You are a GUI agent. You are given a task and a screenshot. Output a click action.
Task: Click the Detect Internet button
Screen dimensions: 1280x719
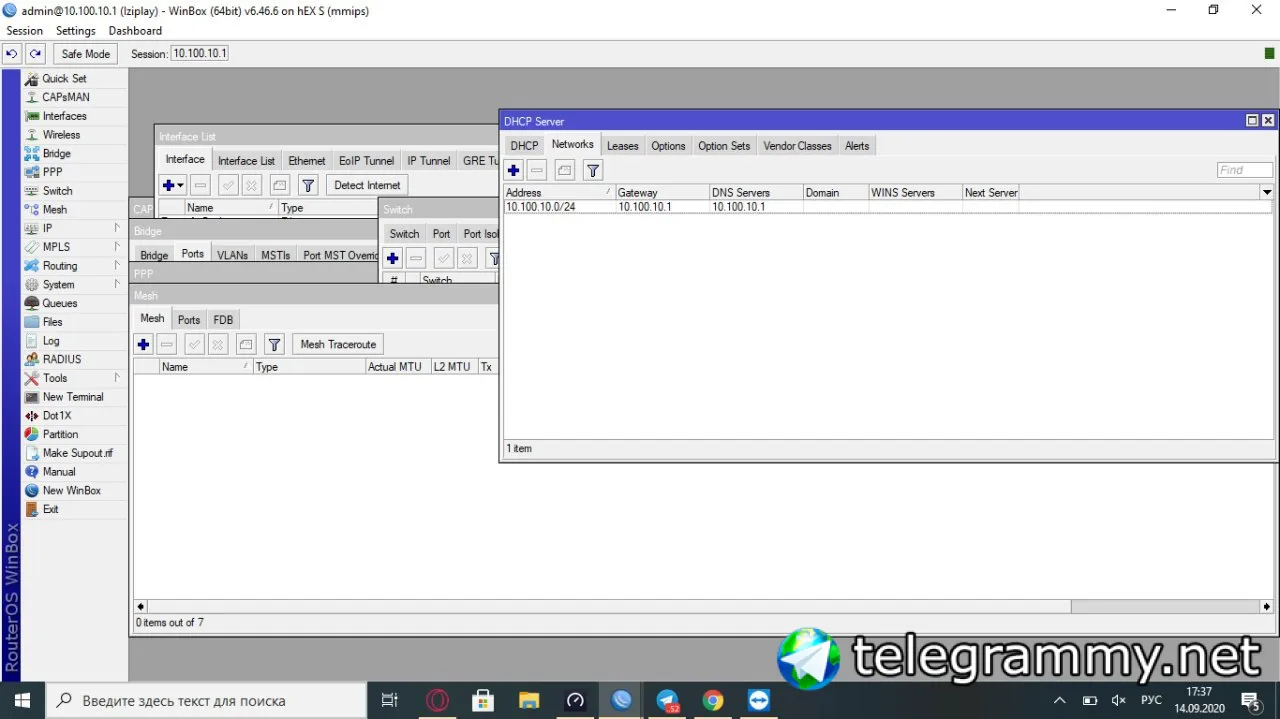367,185
